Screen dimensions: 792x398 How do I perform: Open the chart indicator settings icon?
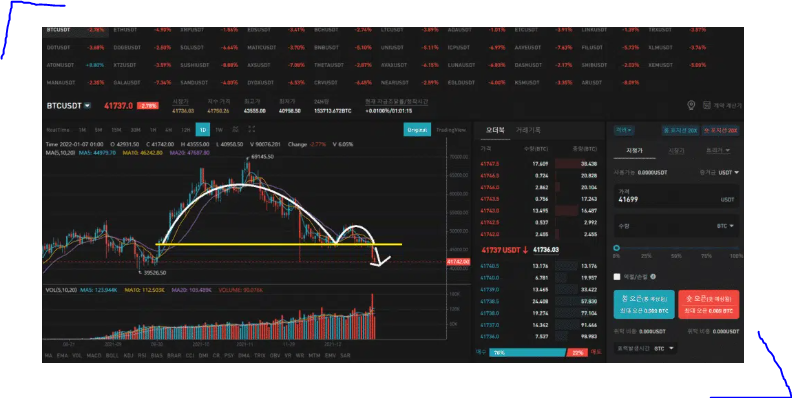[235, 130]
